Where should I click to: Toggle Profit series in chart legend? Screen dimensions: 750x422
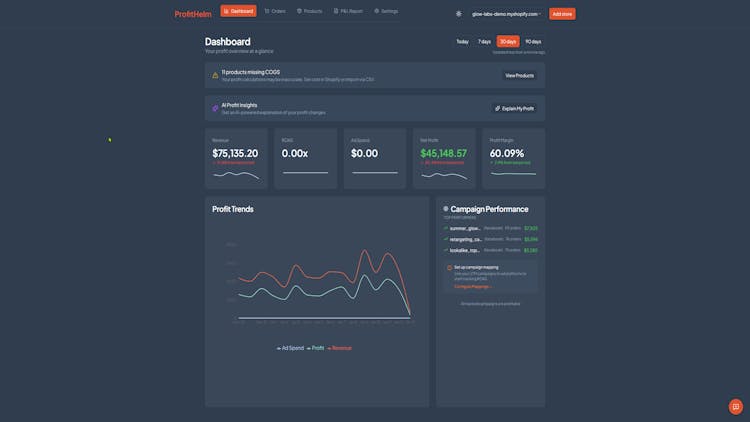point(315,348)
